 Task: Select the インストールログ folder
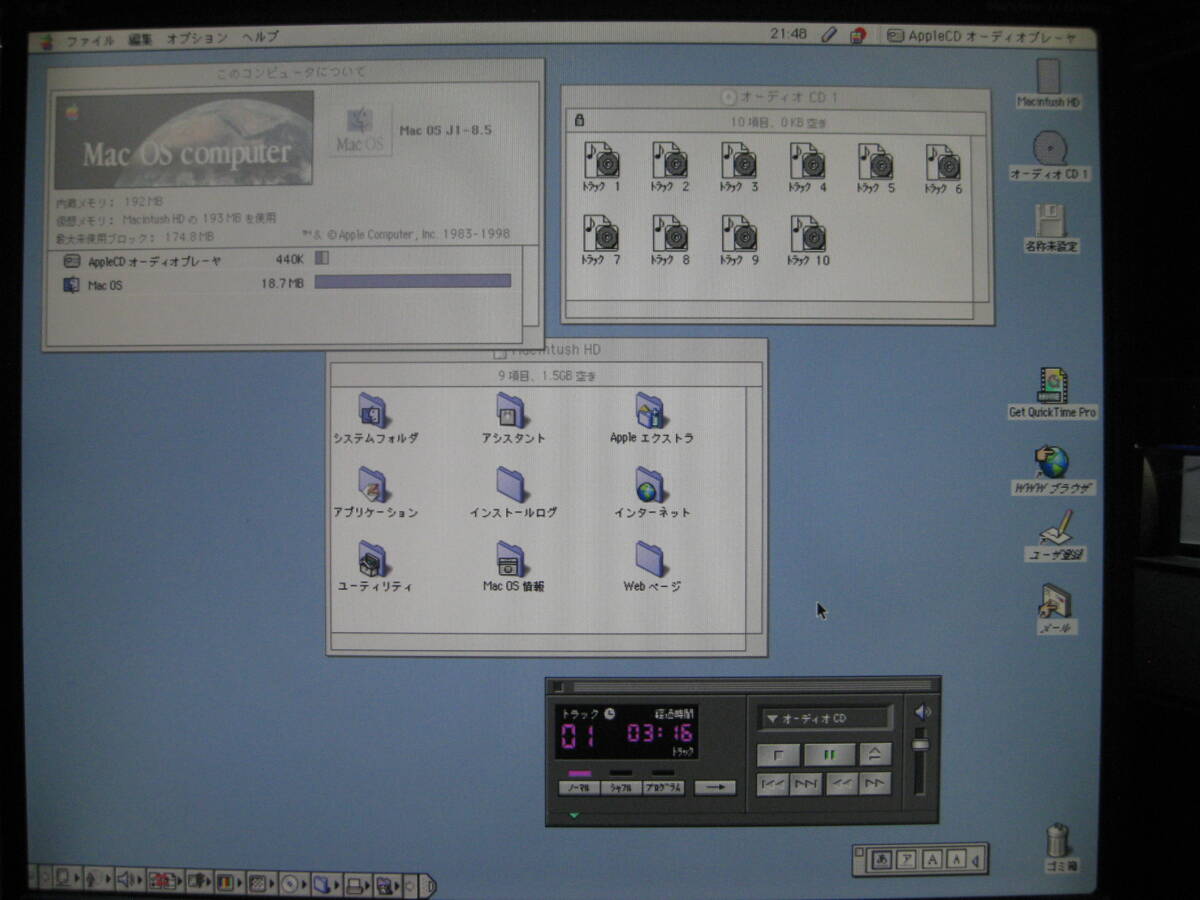tap(513, 492)
